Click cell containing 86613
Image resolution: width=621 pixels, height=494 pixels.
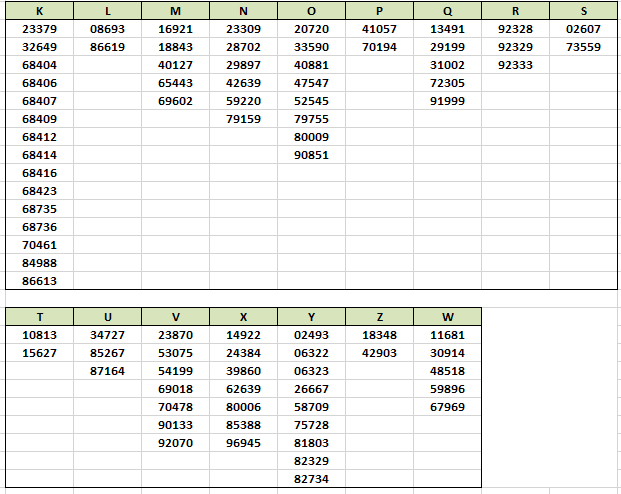tap(39, 281)
